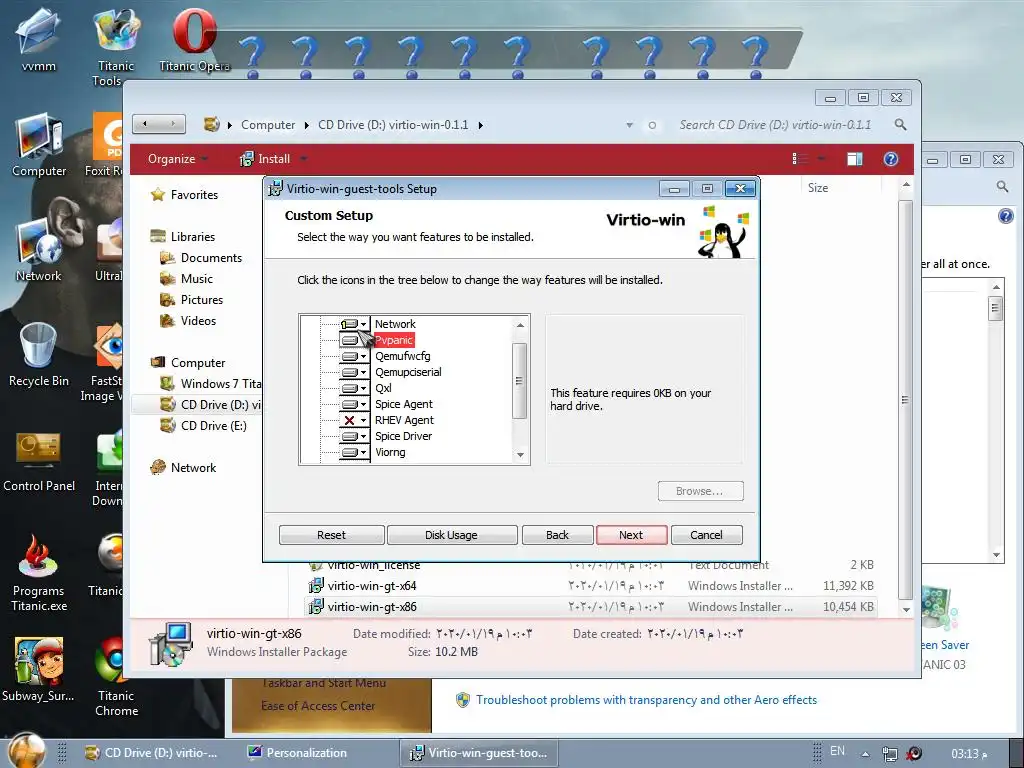Screen dimensions: 1024x768
Task: Select Pictures in the navigation pane
Action: [202, 300]
